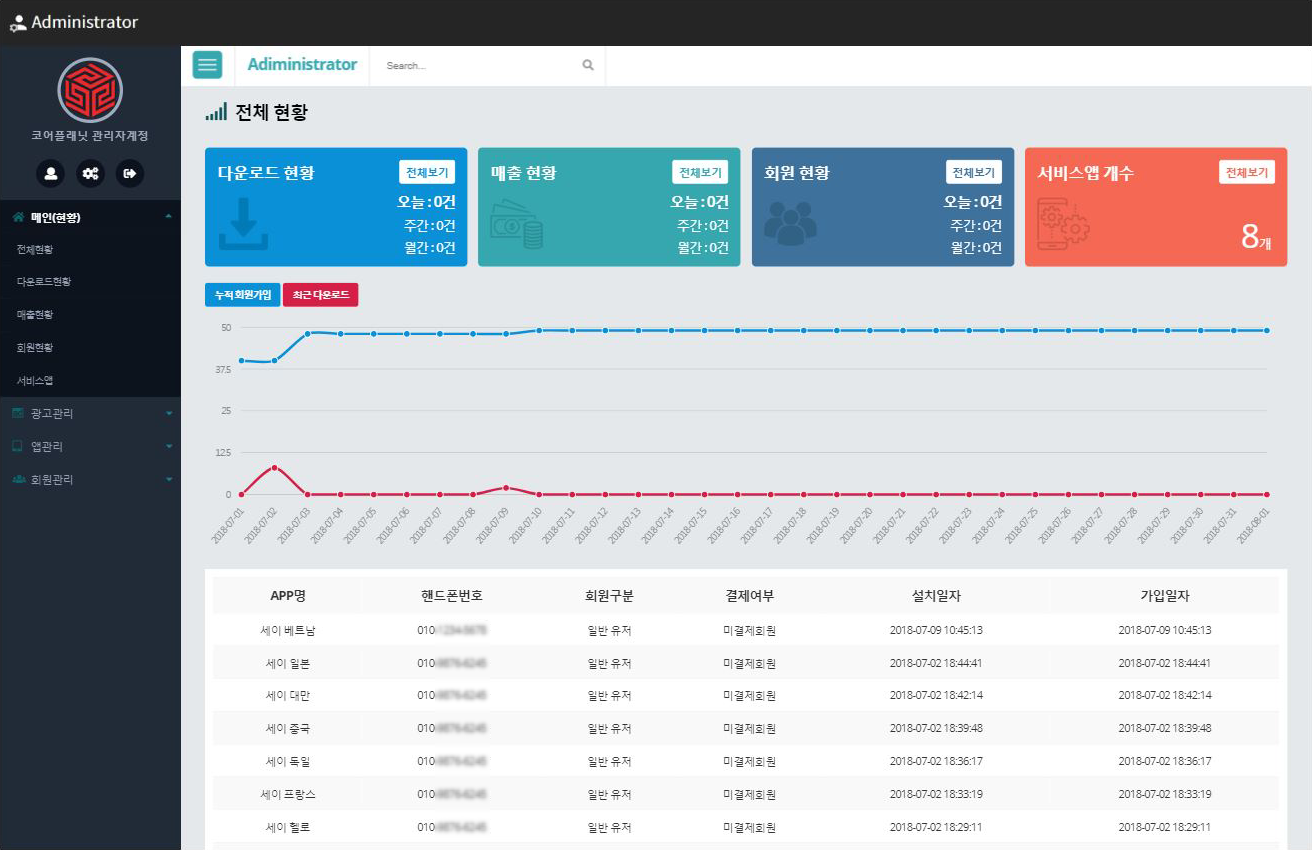Select the 세이 프랑스 app name cell
The height and width of the screenshot is (850, 1312).
(x=288, y=794)
